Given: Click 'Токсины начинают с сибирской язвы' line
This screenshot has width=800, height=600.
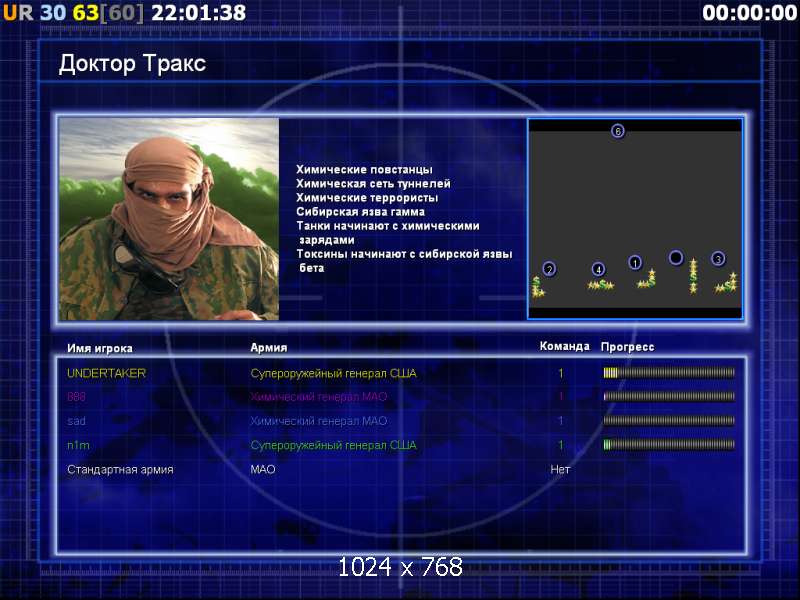Looking at the screenshot, I should [404, 254].
